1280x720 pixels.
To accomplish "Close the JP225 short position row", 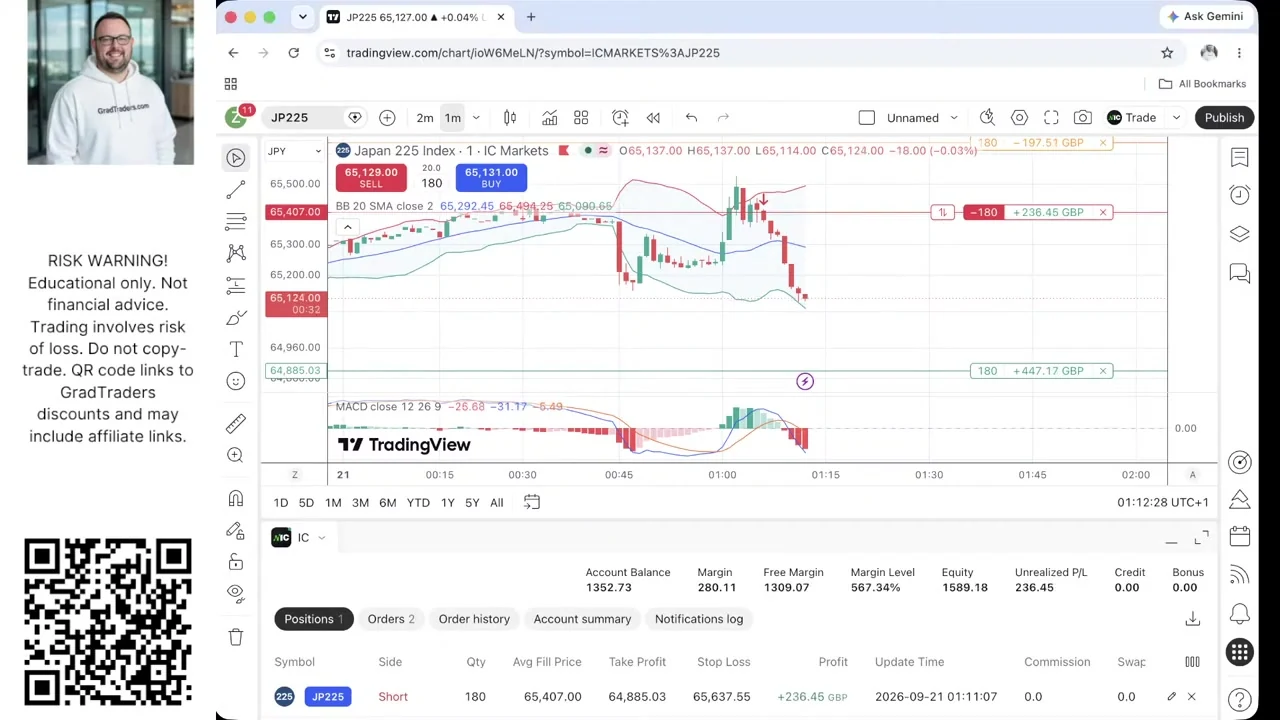I will point(1191,697).
